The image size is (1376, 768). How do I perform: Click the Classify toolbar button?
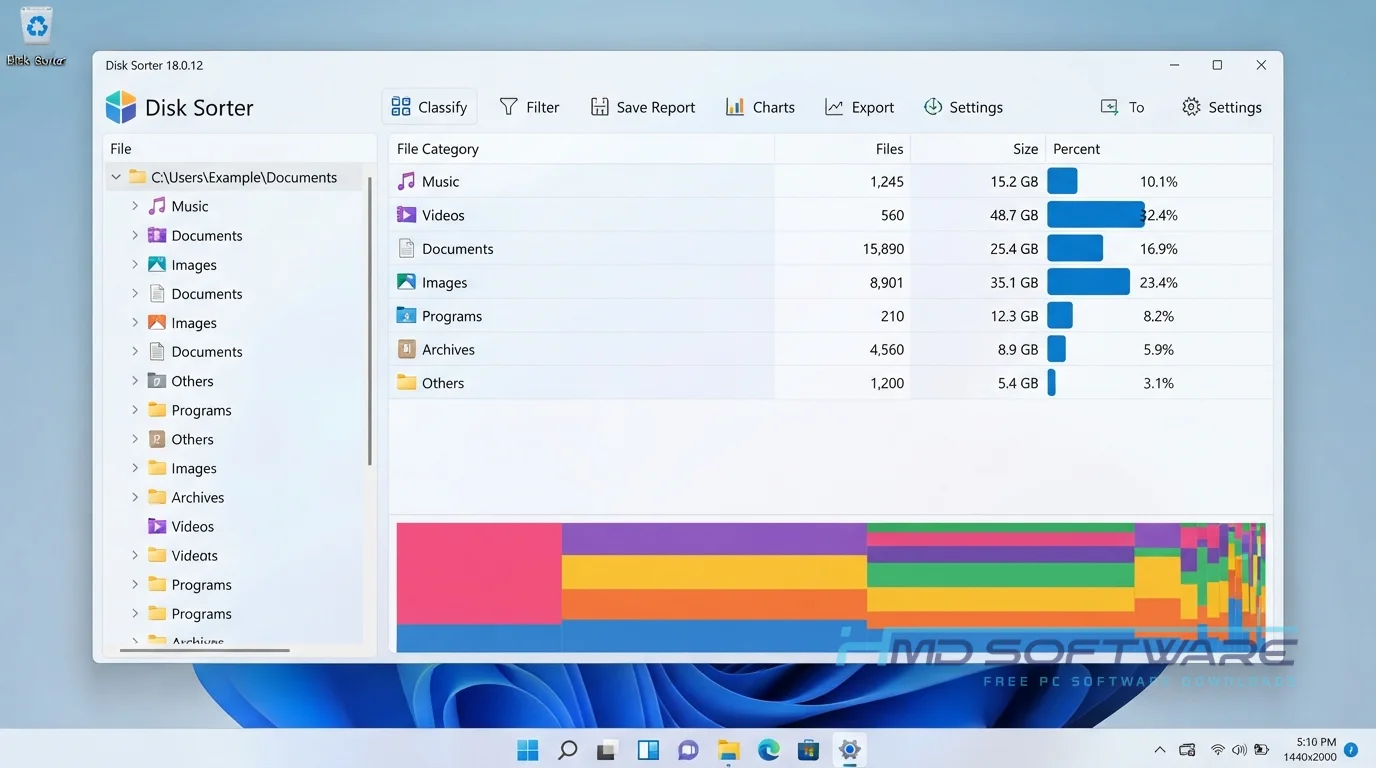pos(429,107)
